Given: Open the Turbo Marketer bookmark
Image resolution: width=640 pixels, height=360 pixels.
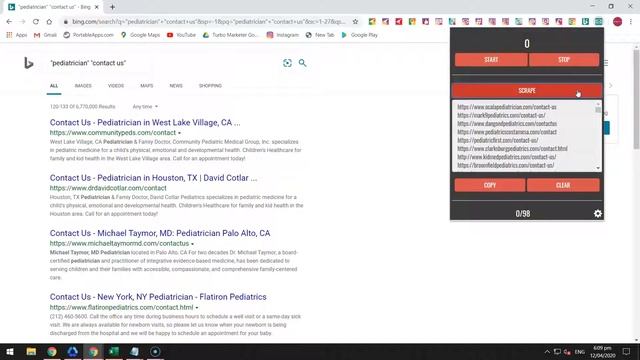Looking at the screenshot, I should point(231,35).
